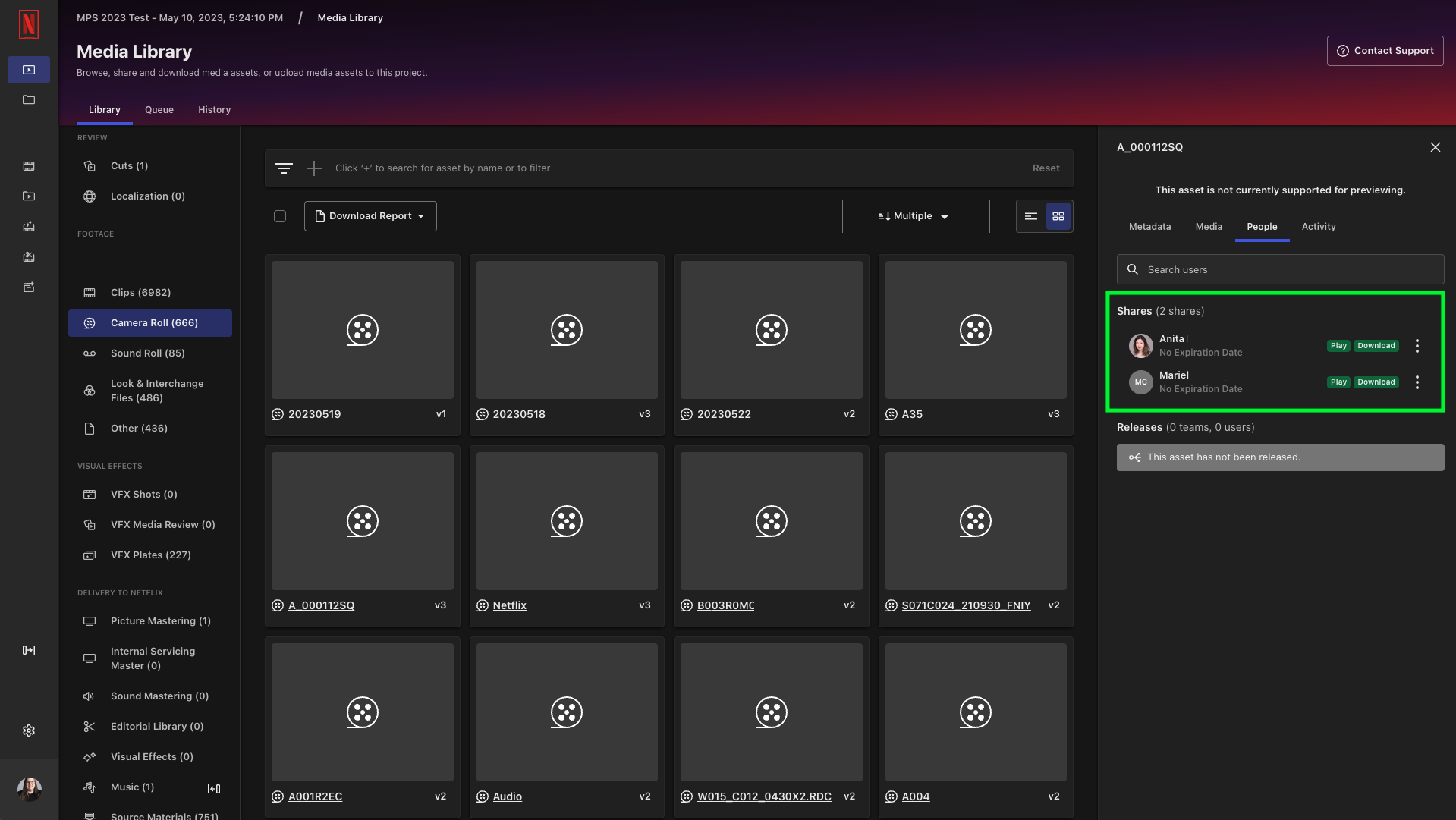This screenshot has height=820, width=1456.
Task: Open Picture Mastering (1) in sidebar
Action: click(150, 620)
